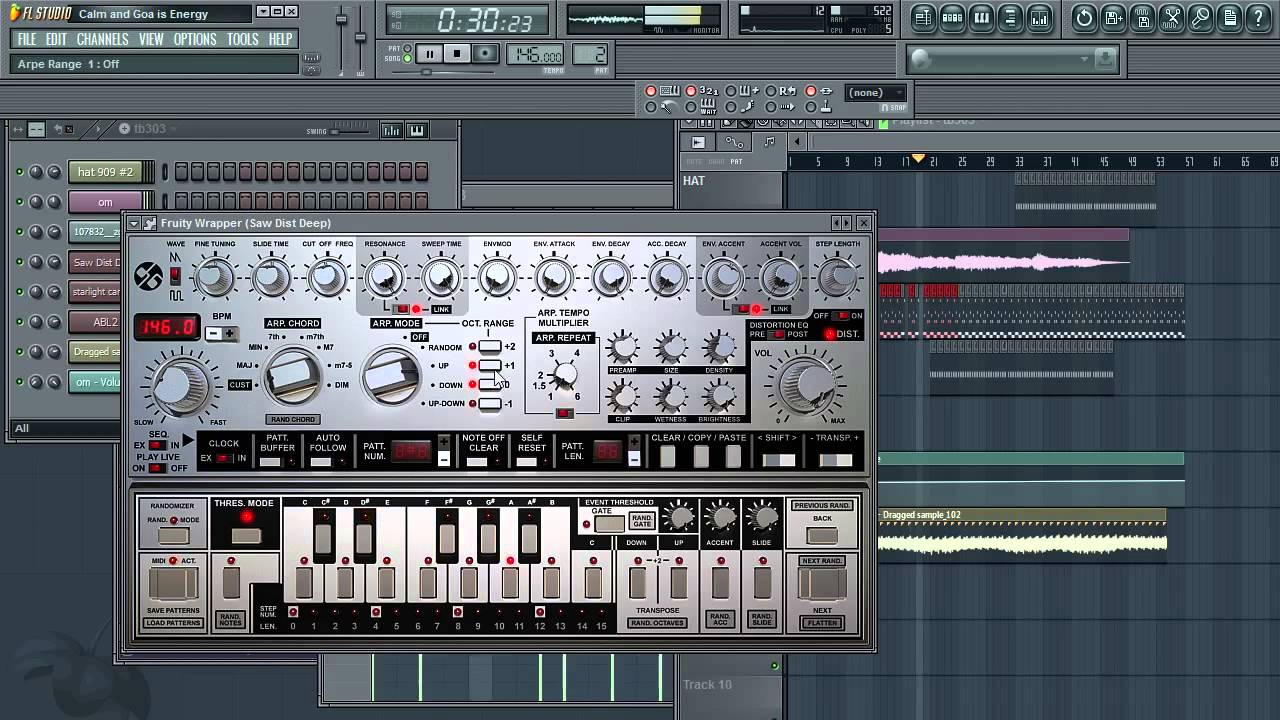Click the RAND. OCTAVES button

657,623
